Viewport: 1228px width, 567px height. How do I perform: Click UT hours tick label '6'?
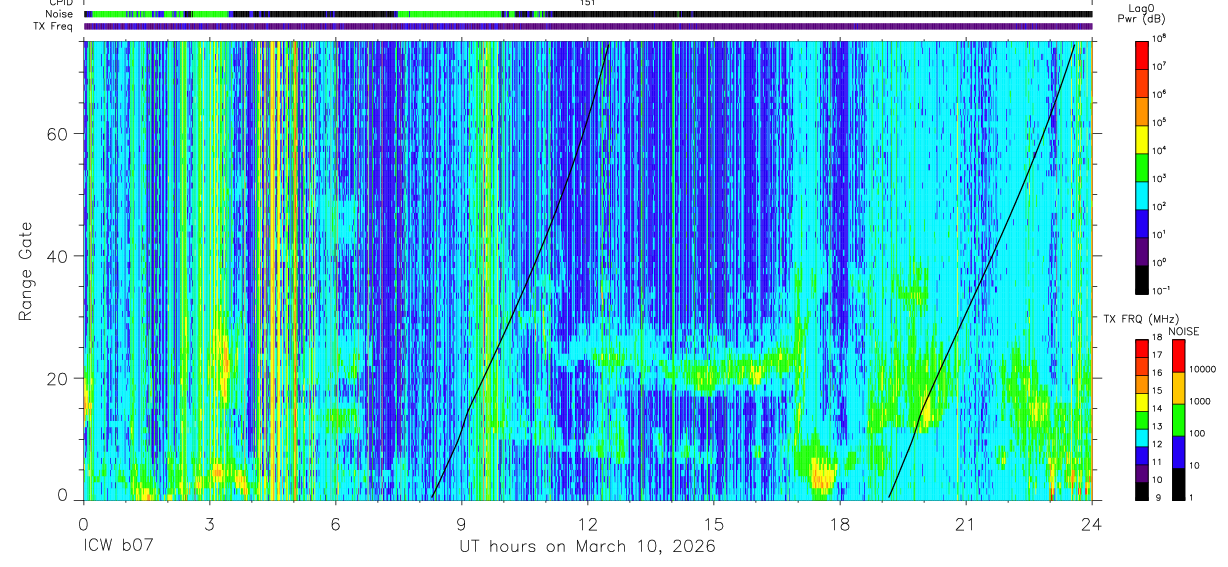pyautogui.click(x=336, y=524)
